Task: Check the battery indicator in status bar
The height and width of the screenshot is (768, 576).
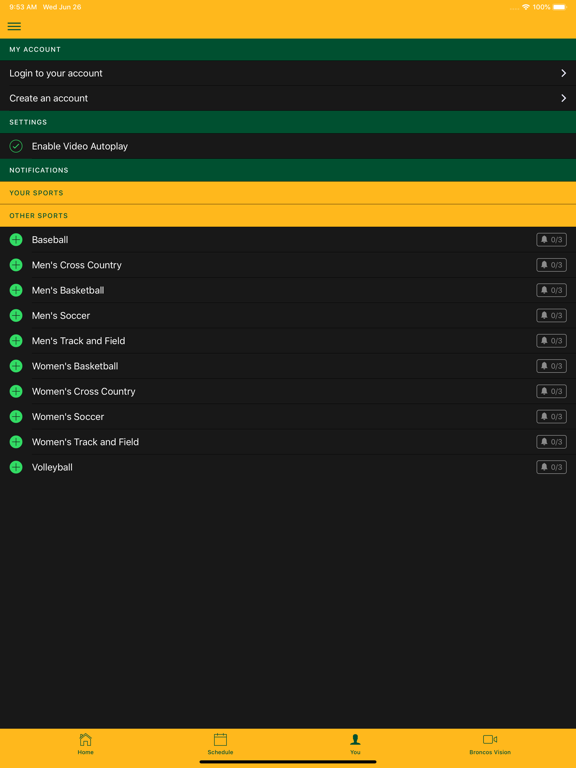Action: [559, 7]
